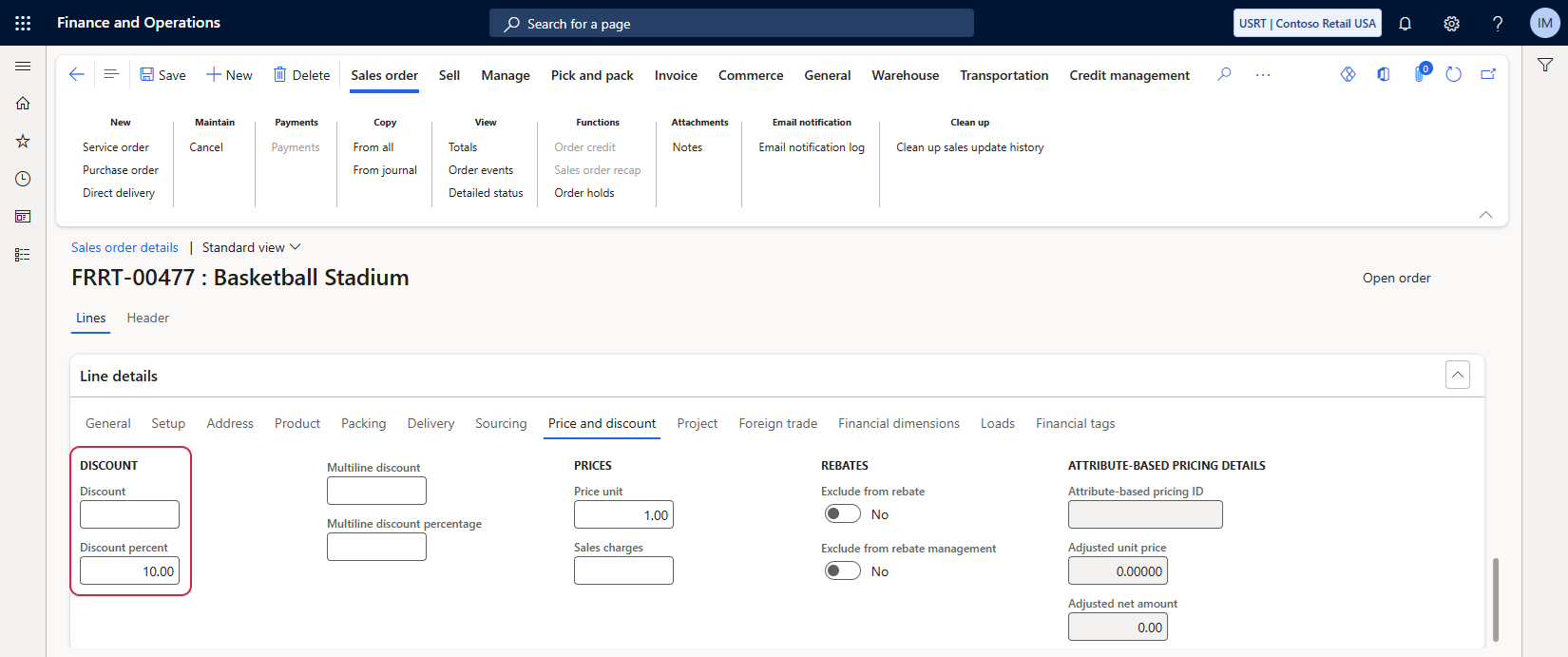The image size is (1568, 657).
Task: Click the back arrow icon
Action: (77, 74)
